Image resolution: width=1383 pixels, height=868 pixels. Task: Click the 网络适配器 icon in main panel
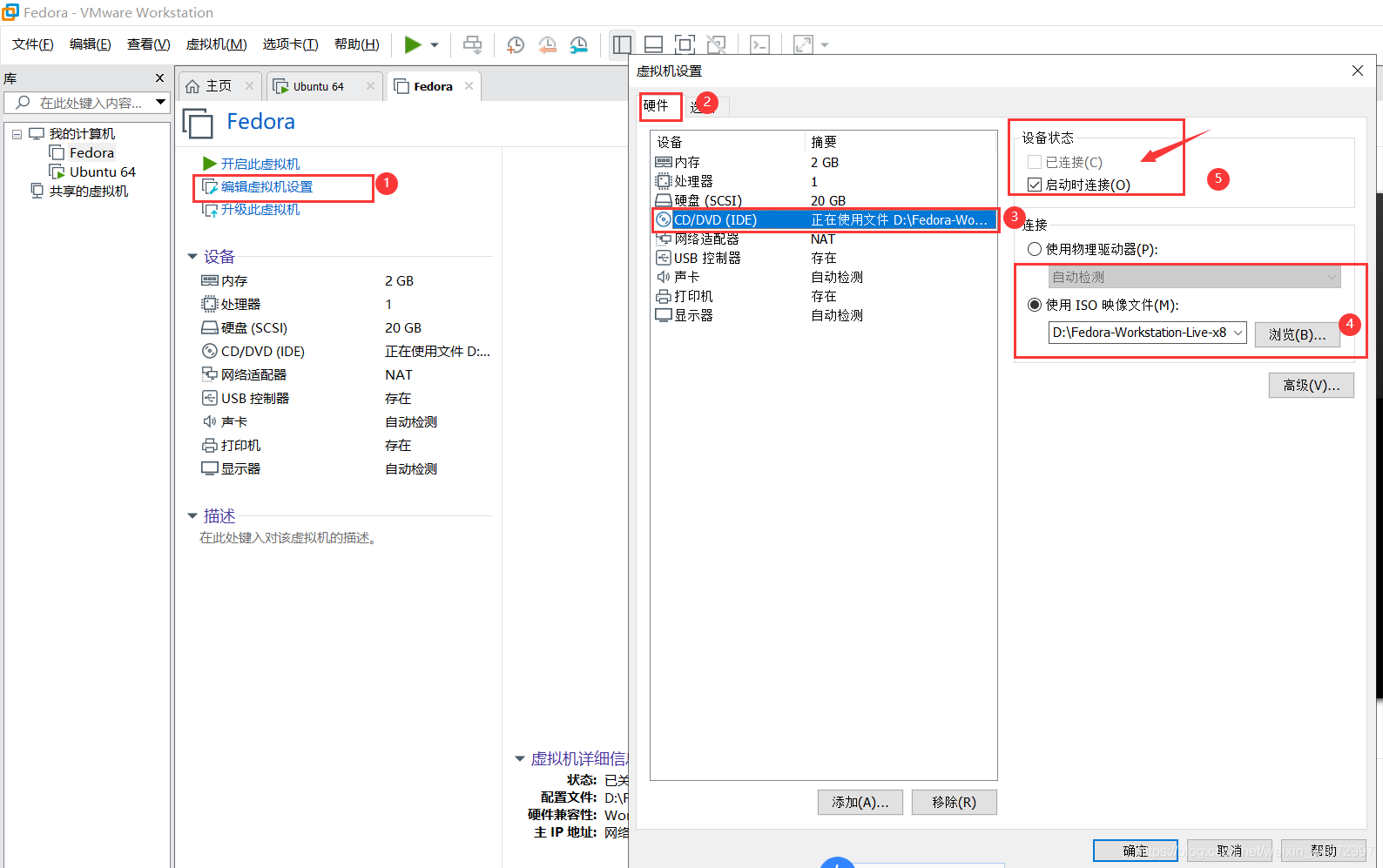pyautogui.click(x=210, y=374)
